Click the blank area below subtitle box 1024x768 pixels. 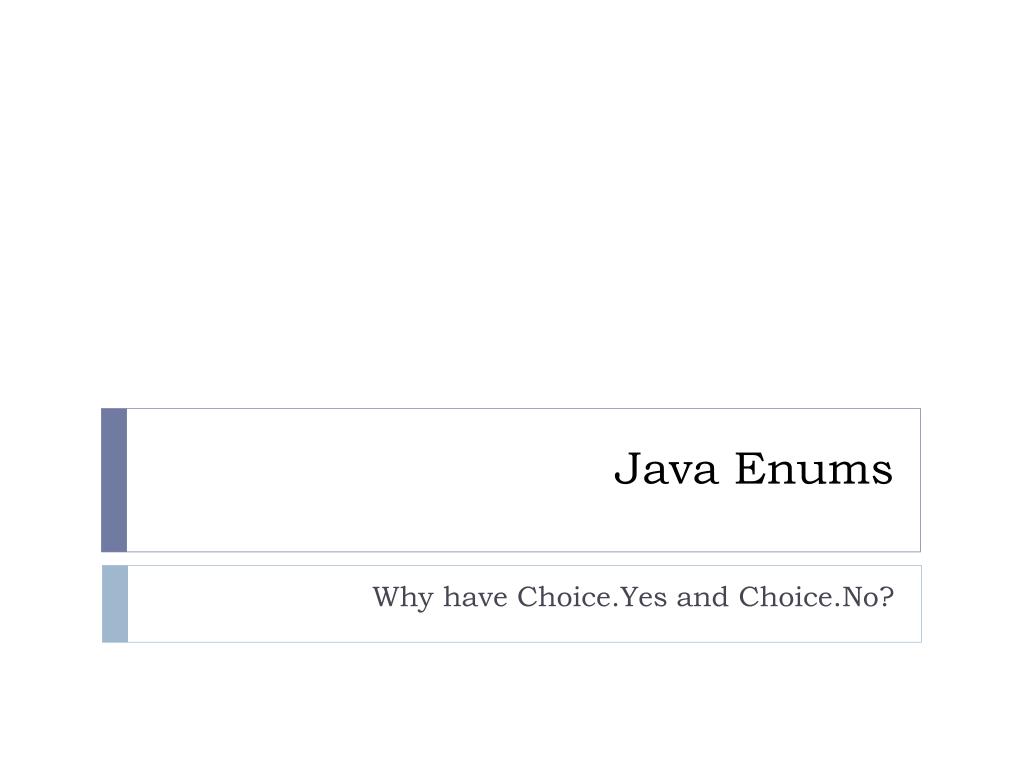pyautogui.click(x=512, y=705)
